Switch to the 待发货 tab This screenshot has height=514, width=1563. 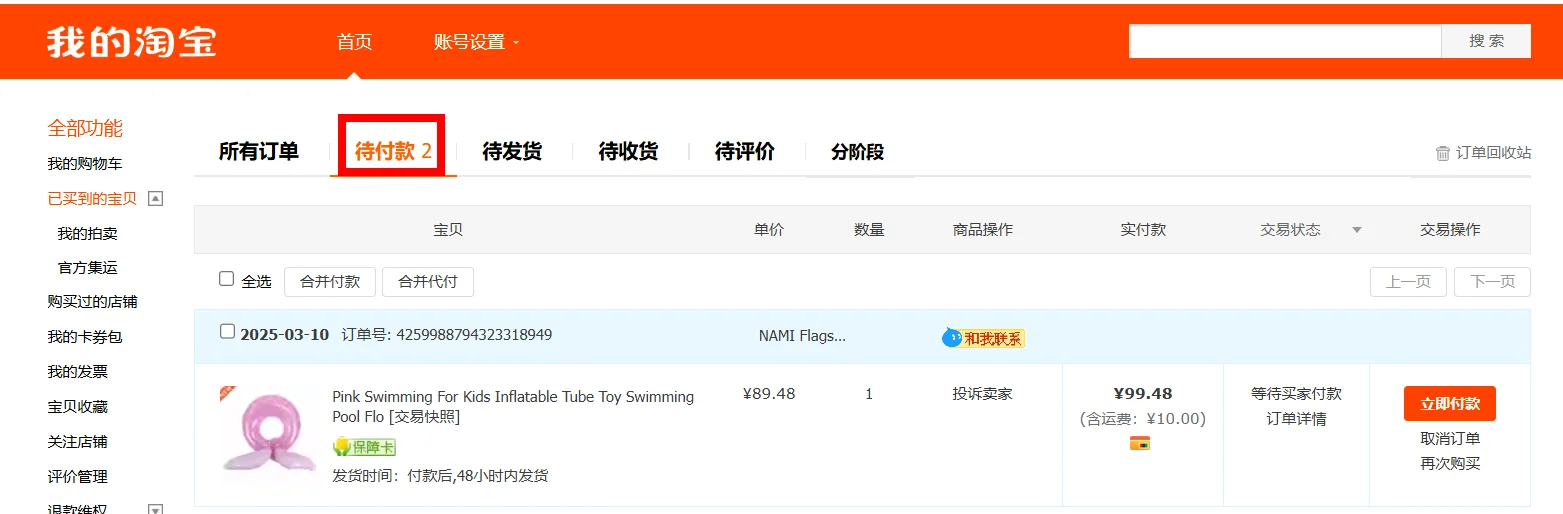coord(512,152)
